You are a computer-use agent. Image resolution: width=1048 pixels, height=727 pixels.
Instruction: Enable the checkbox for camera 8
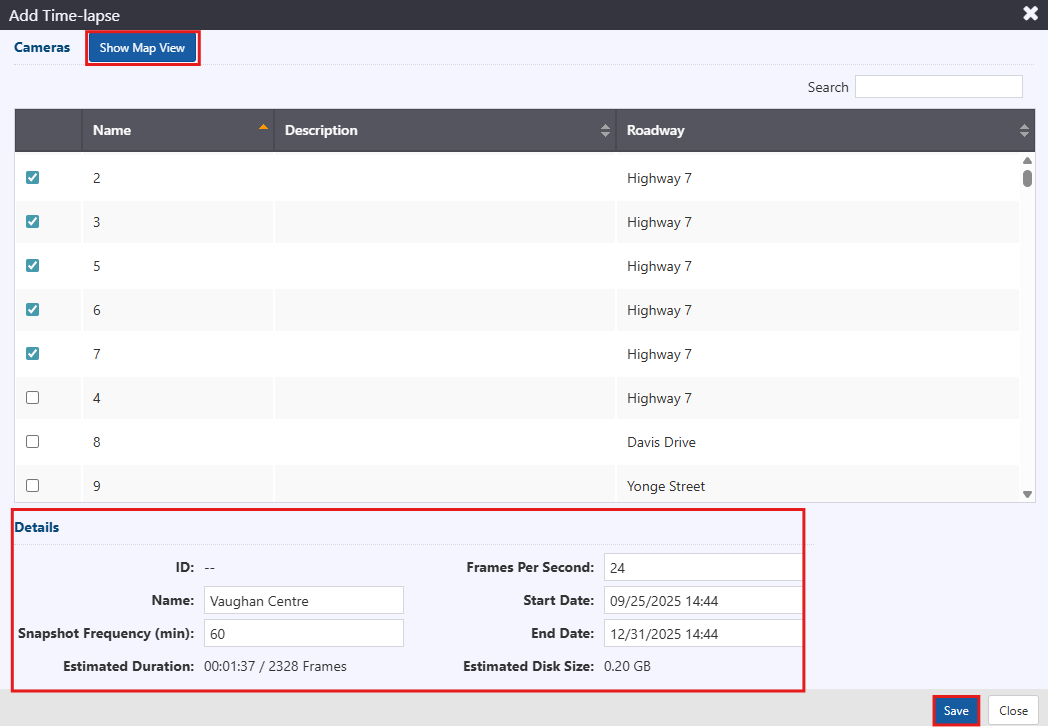pos(32,442)
